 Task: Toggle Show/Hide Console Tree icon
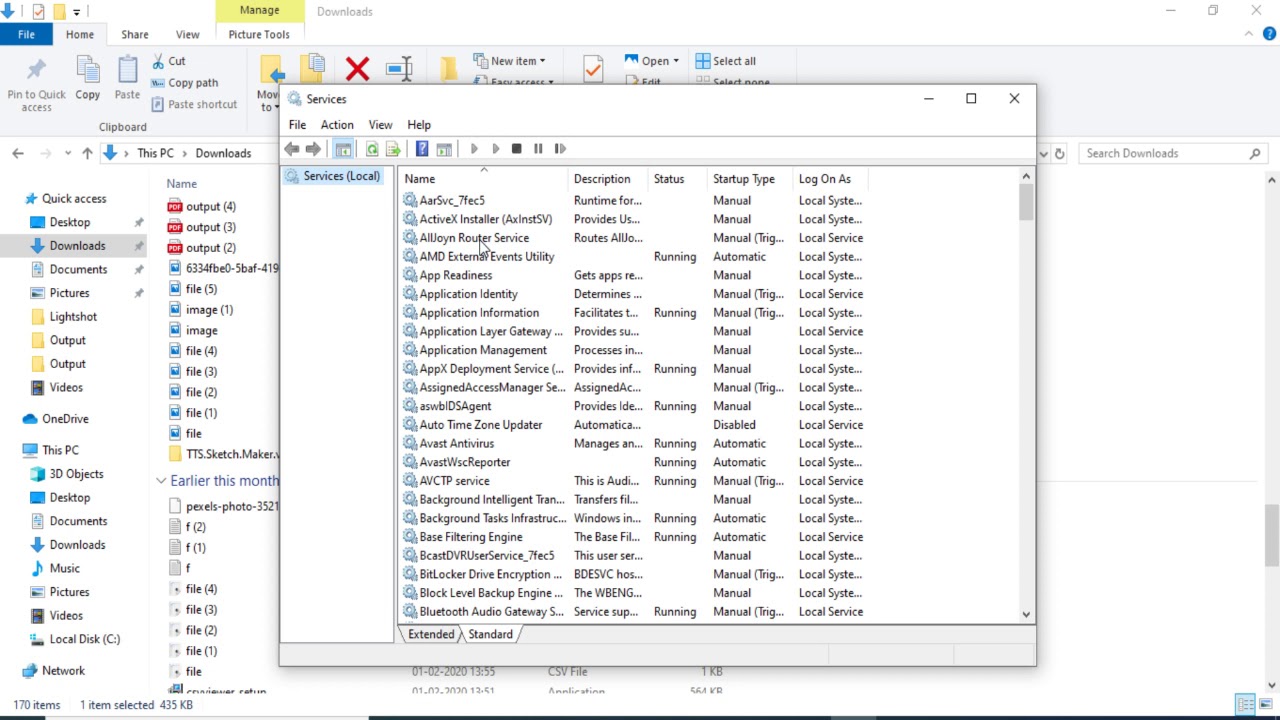point(343,149)
